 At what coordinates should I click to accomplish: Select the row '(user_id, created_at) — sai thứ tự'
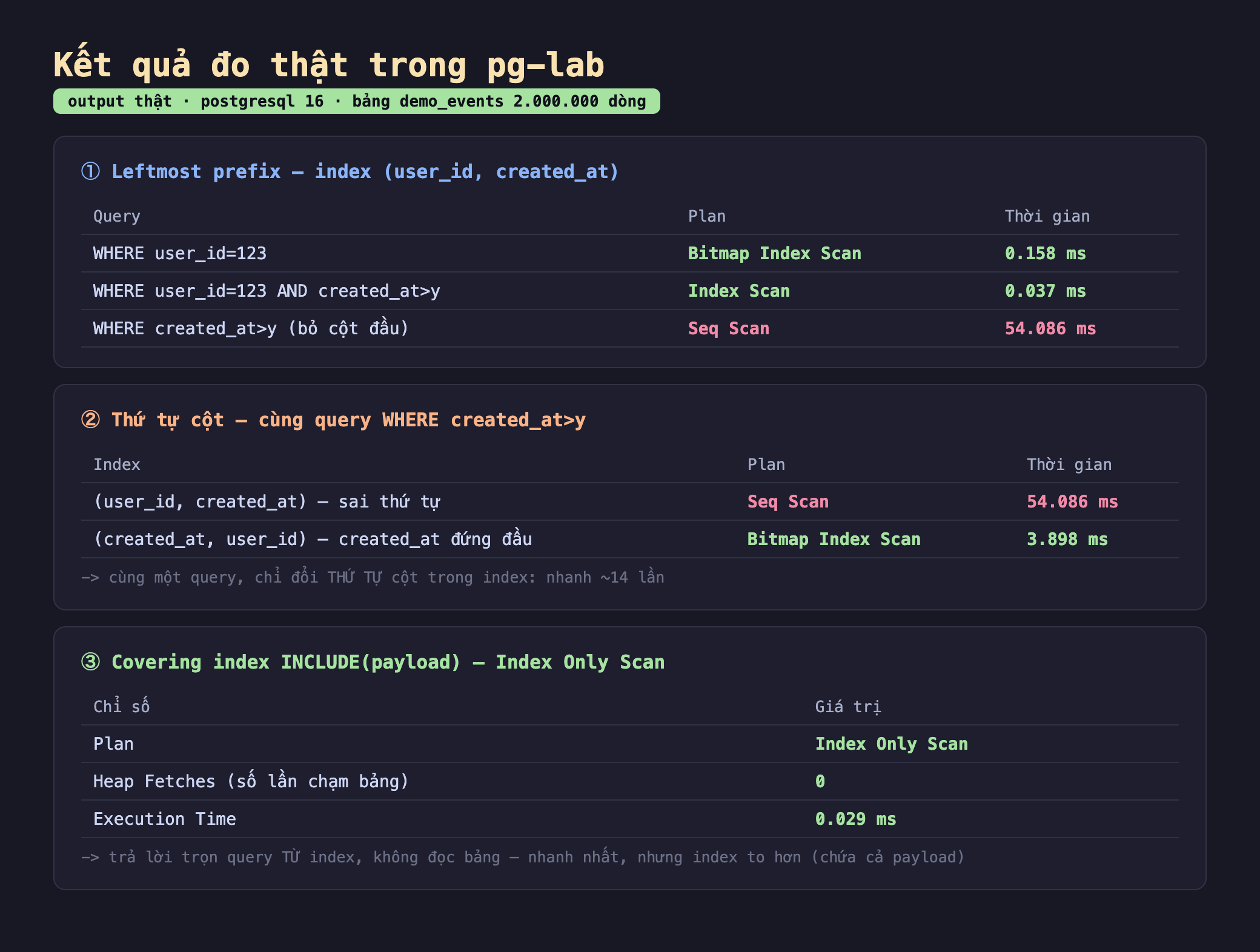click(x=267, y=501)
